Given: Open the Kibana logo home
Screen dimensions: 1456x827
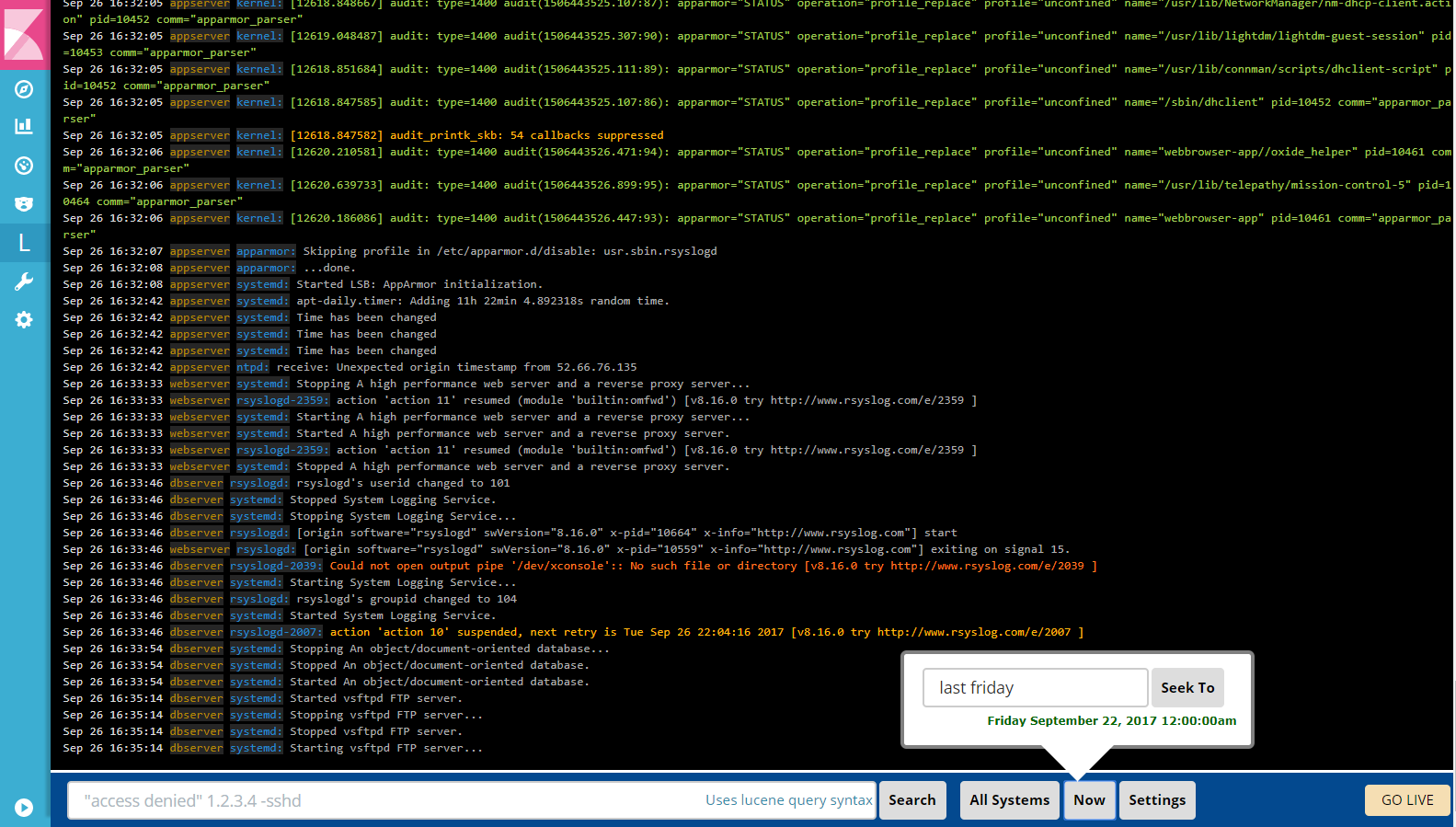Looking at the screenshot, I should click(x=25, y=34).
